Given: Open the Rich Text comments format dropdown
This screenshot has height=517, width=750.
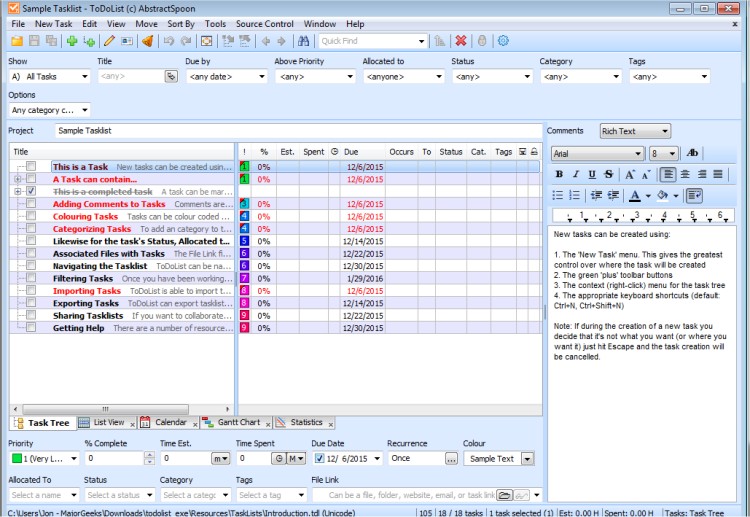Looking at the screenshot, I should (635, 131).
